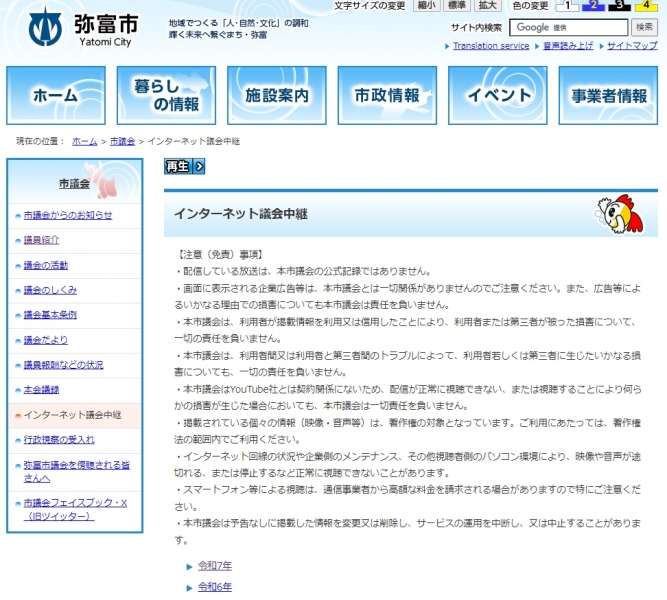Select black color scheme 3
The height and width of the screenshot is (600, 667).
click(x=619, y=6)
